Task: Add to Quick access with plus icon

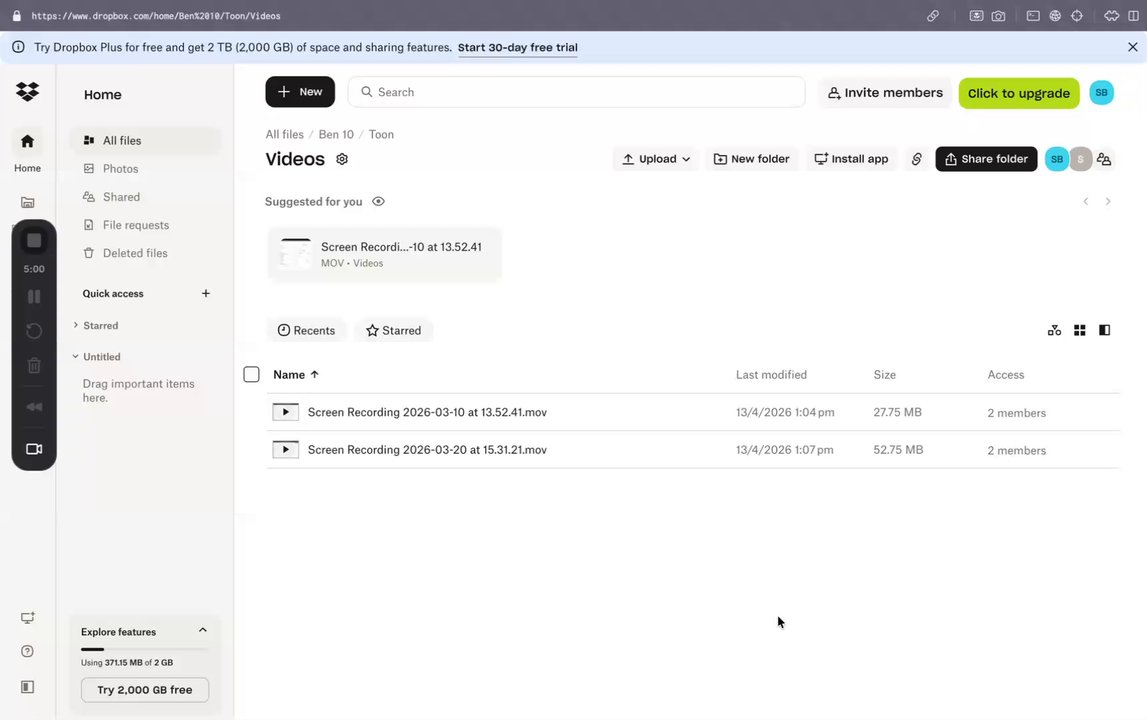Action: tap(206, 293)
